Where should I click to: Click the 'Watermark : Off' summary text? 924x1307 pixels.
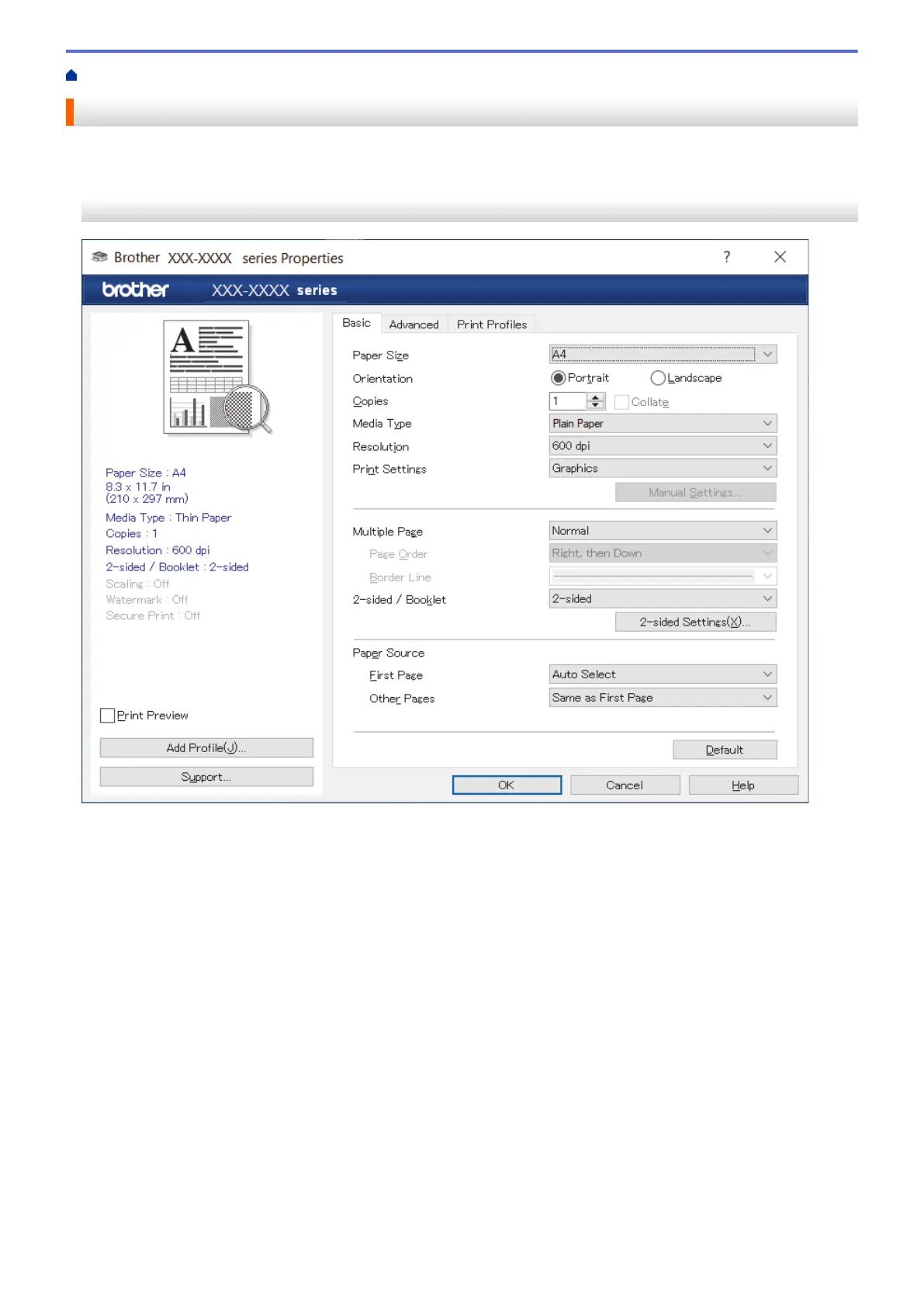point(147,600)
